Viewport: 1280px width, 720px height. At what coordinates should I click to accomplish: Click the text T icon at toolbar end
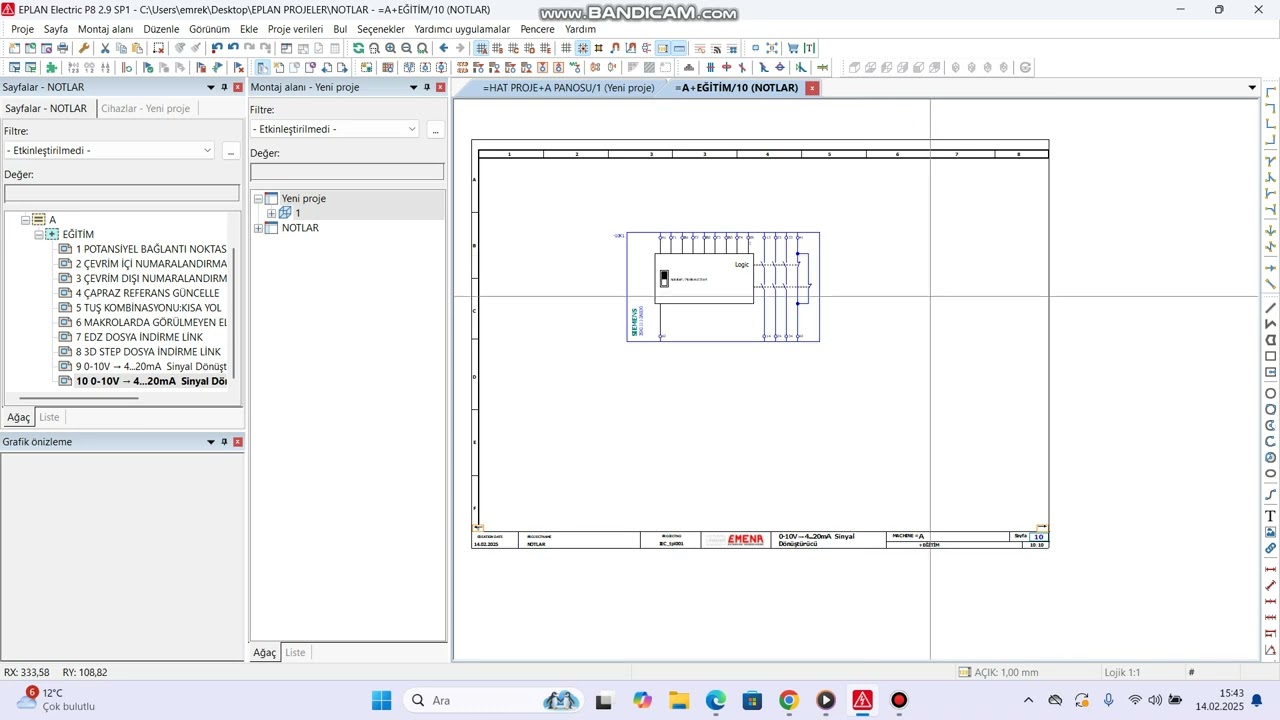[x=809, y=48]
